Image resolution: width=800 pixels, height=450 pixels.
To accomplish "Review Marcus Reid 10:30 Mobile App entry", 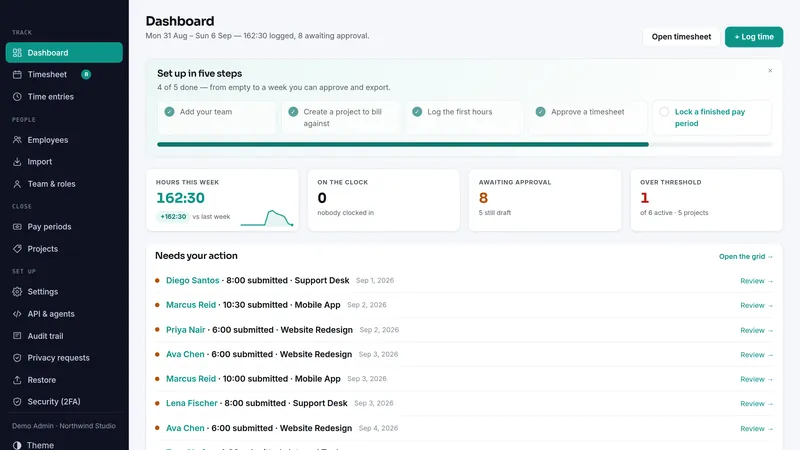I will (757, 305).
